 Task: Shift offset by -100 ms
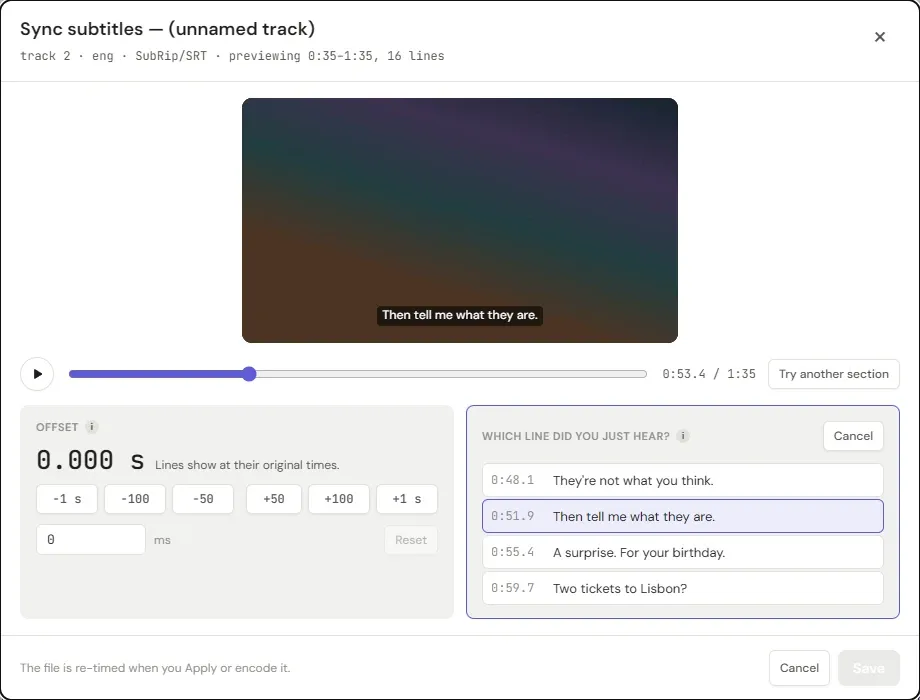click(135, 499)
